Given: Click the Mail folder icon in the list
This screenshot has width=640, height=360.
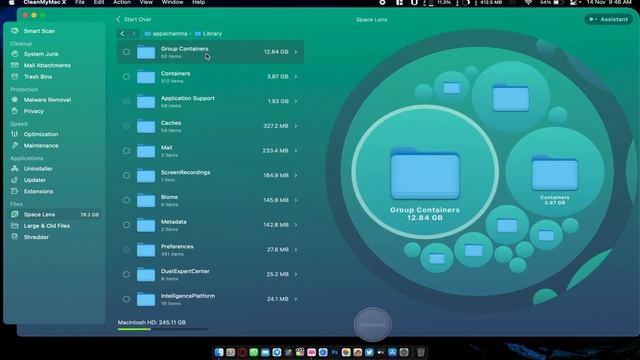Looking at the screenshot, I should click(x=146, y=151).
